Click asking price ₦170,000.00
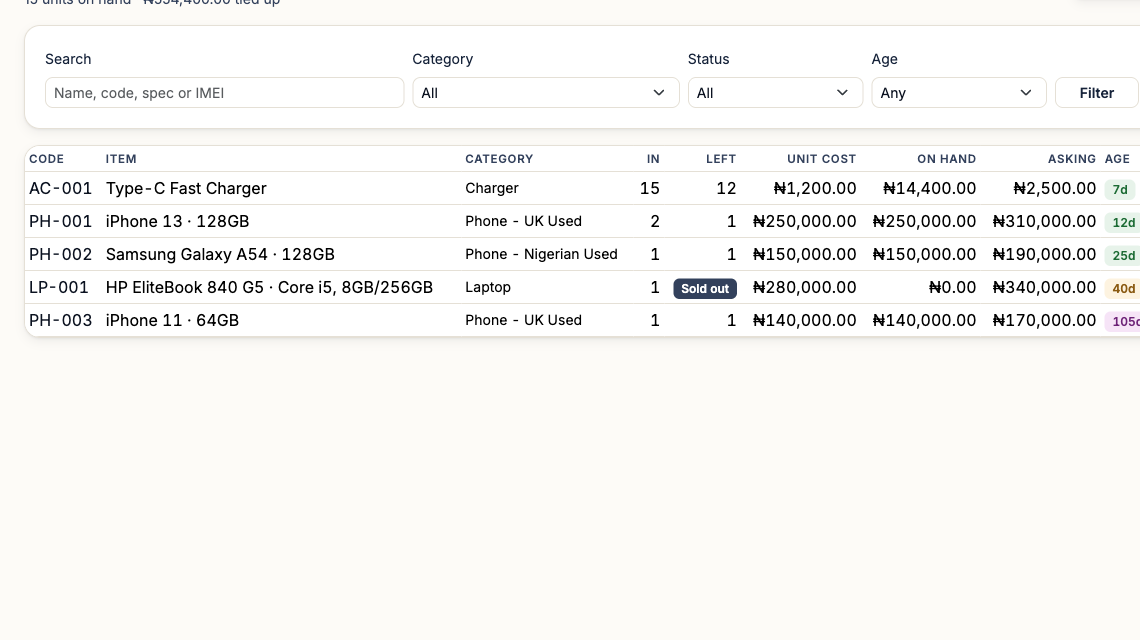This screenshot has width=1140, height=640. (1044, 320)
